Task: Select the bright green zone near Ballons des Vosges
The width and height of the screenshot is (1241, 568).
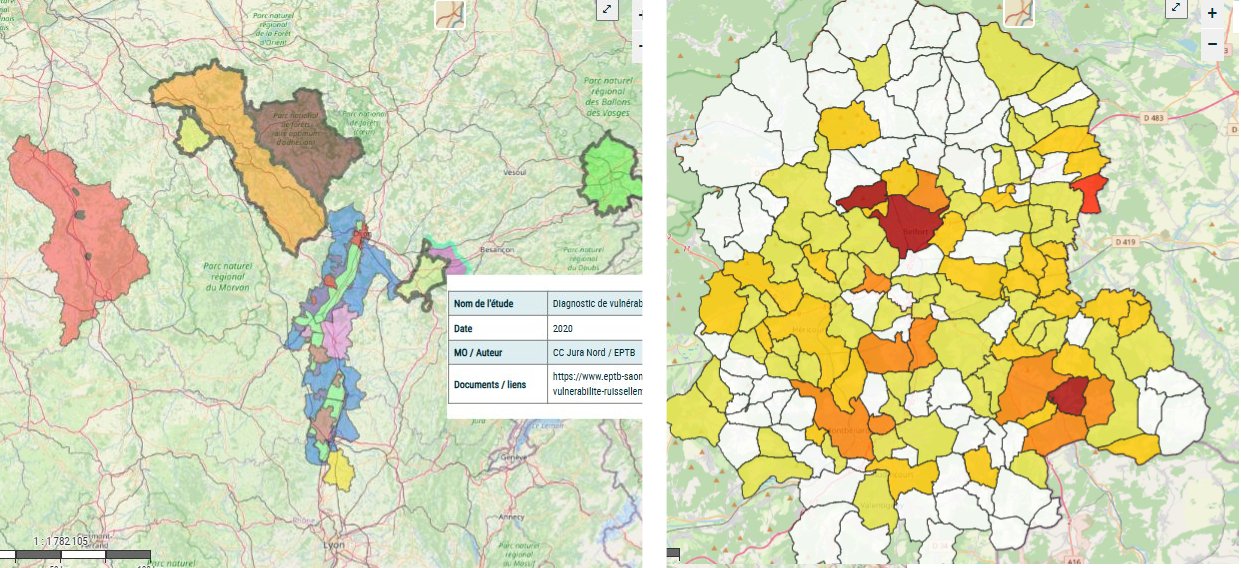Action: [608, 173]
